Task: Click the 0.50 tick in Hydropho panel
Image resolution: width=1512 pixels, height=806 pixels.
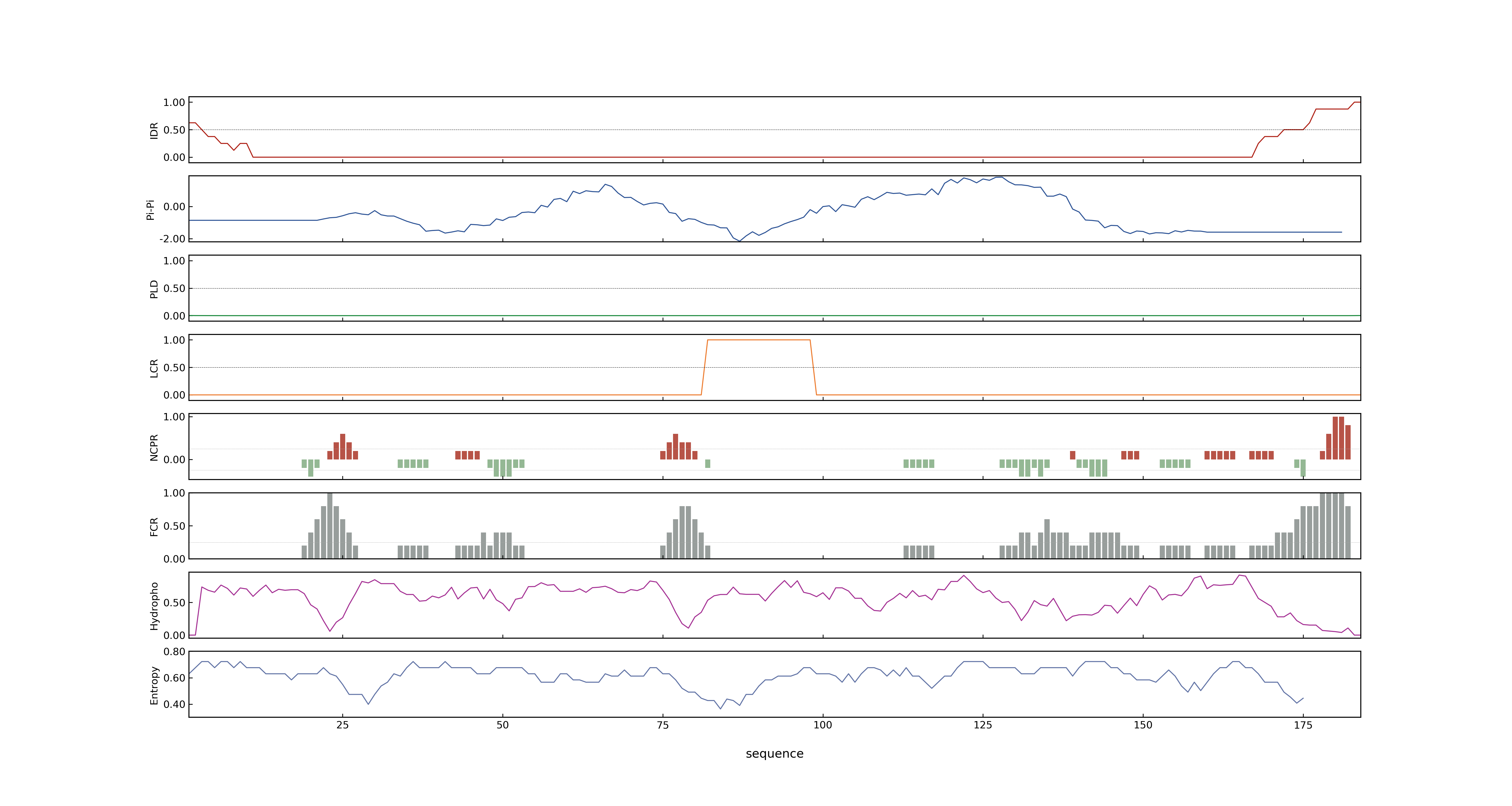Action: 174,602
